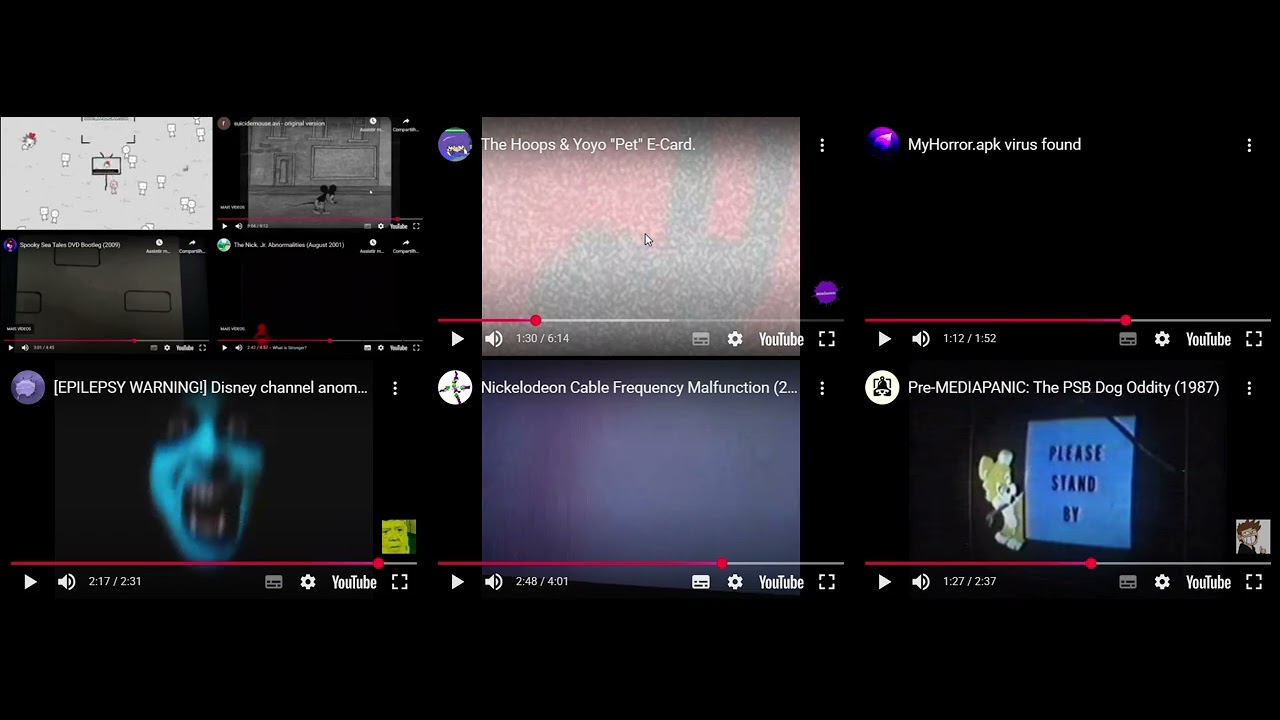The image size is (1280, 720).
Task: Click the yellow-green face watermark thumbnail
Action: point(399,537)
